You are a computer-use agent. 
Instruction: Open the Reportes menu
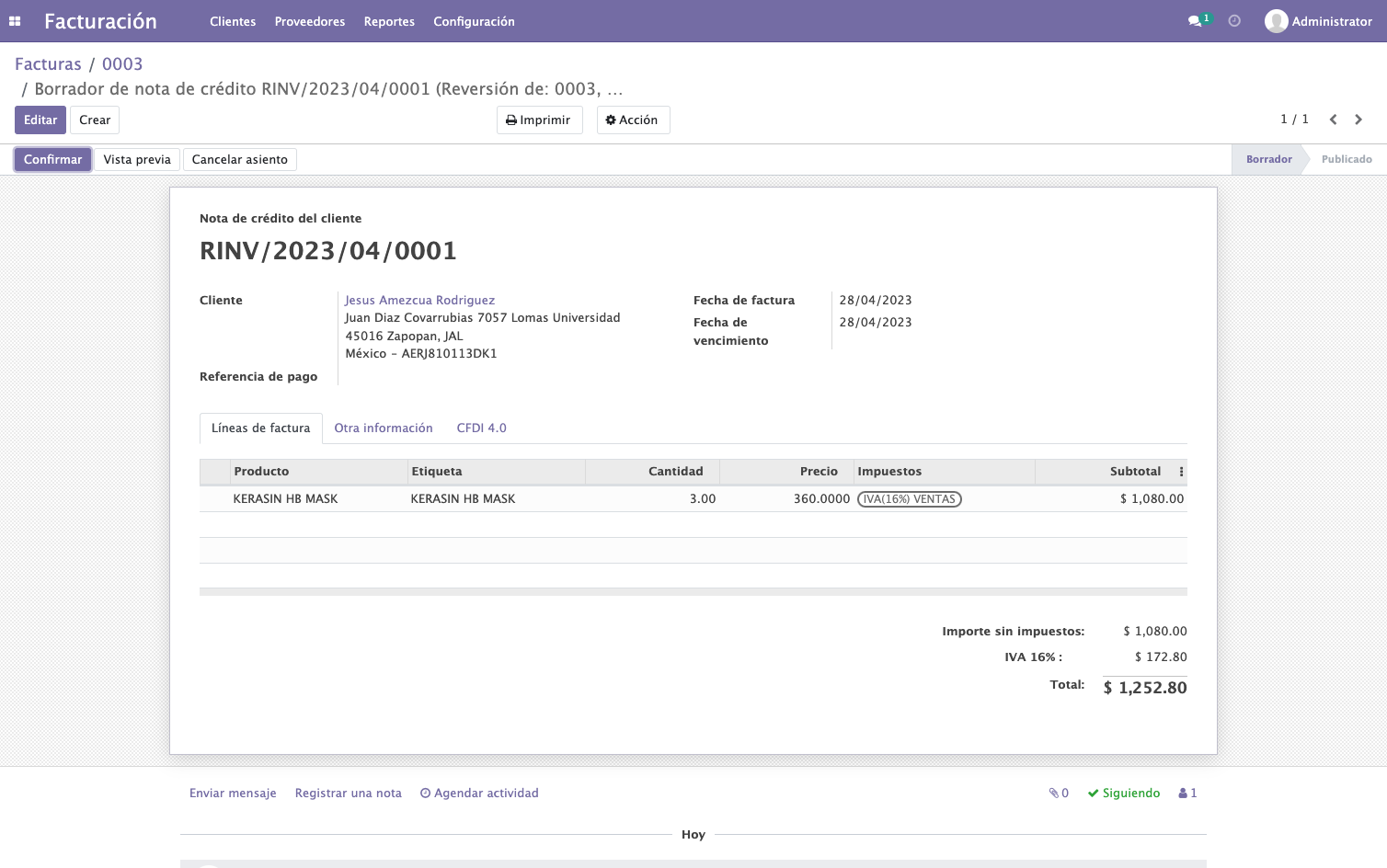(x=389, y=21)
